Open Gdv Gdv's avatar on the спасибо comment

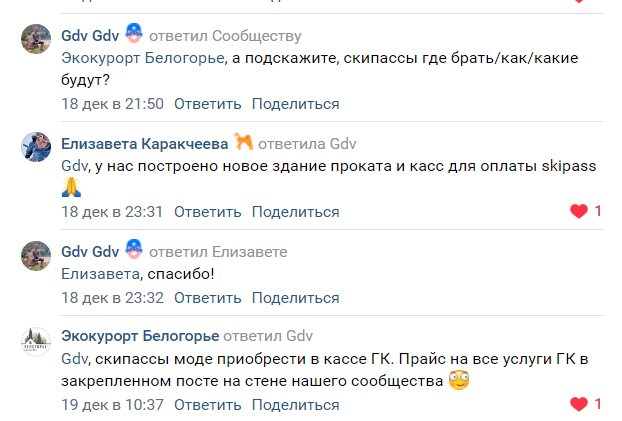point(36,256)
